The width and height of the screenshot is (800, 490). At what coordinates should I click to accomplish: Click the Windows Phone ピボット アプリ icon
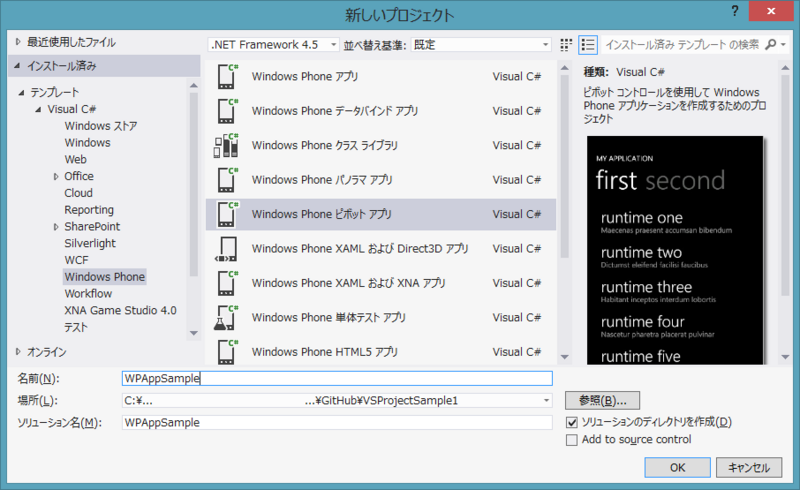click(x=227, y=214)
